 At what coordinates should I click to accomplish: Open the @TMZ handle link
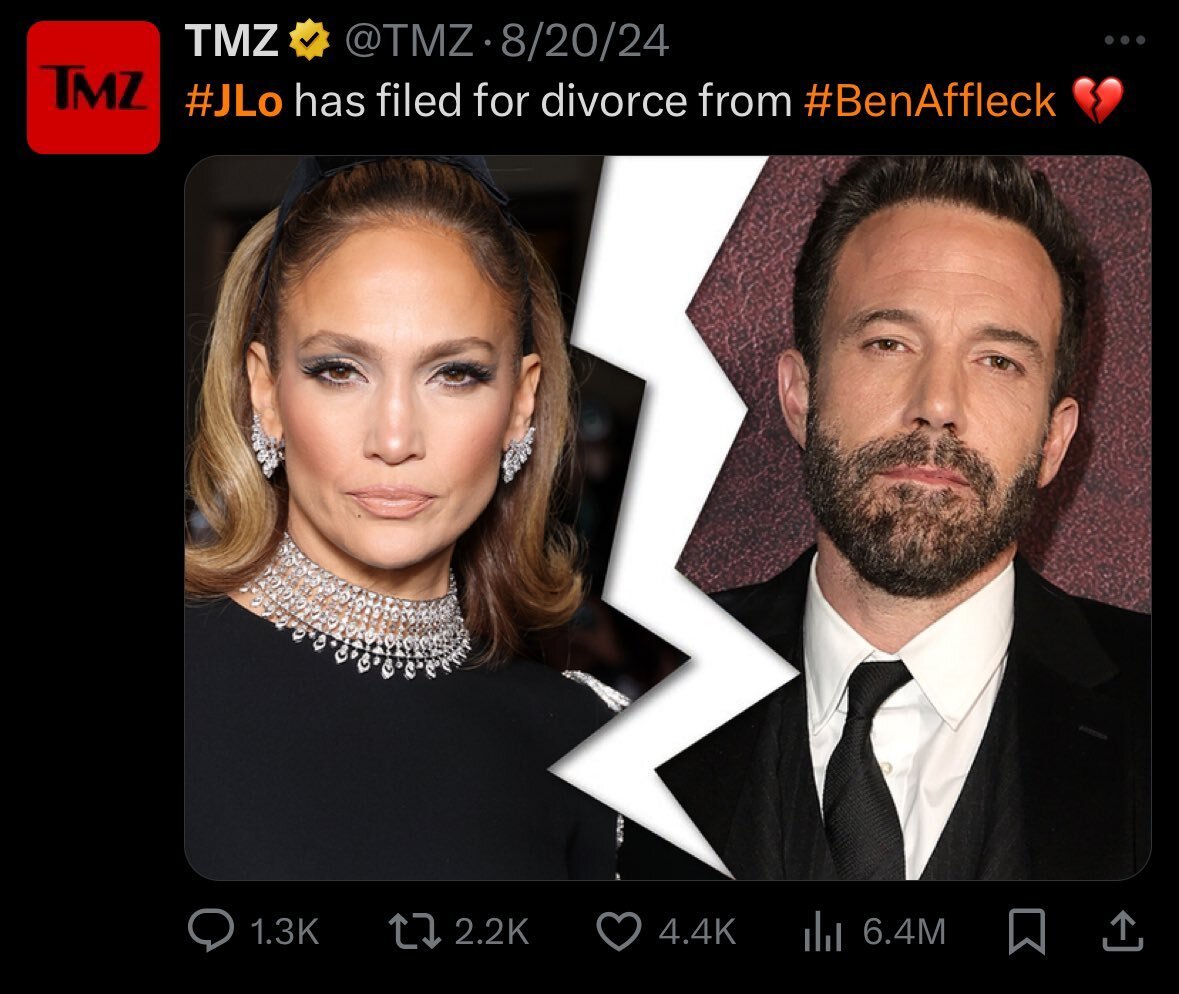tap(409, 41)
